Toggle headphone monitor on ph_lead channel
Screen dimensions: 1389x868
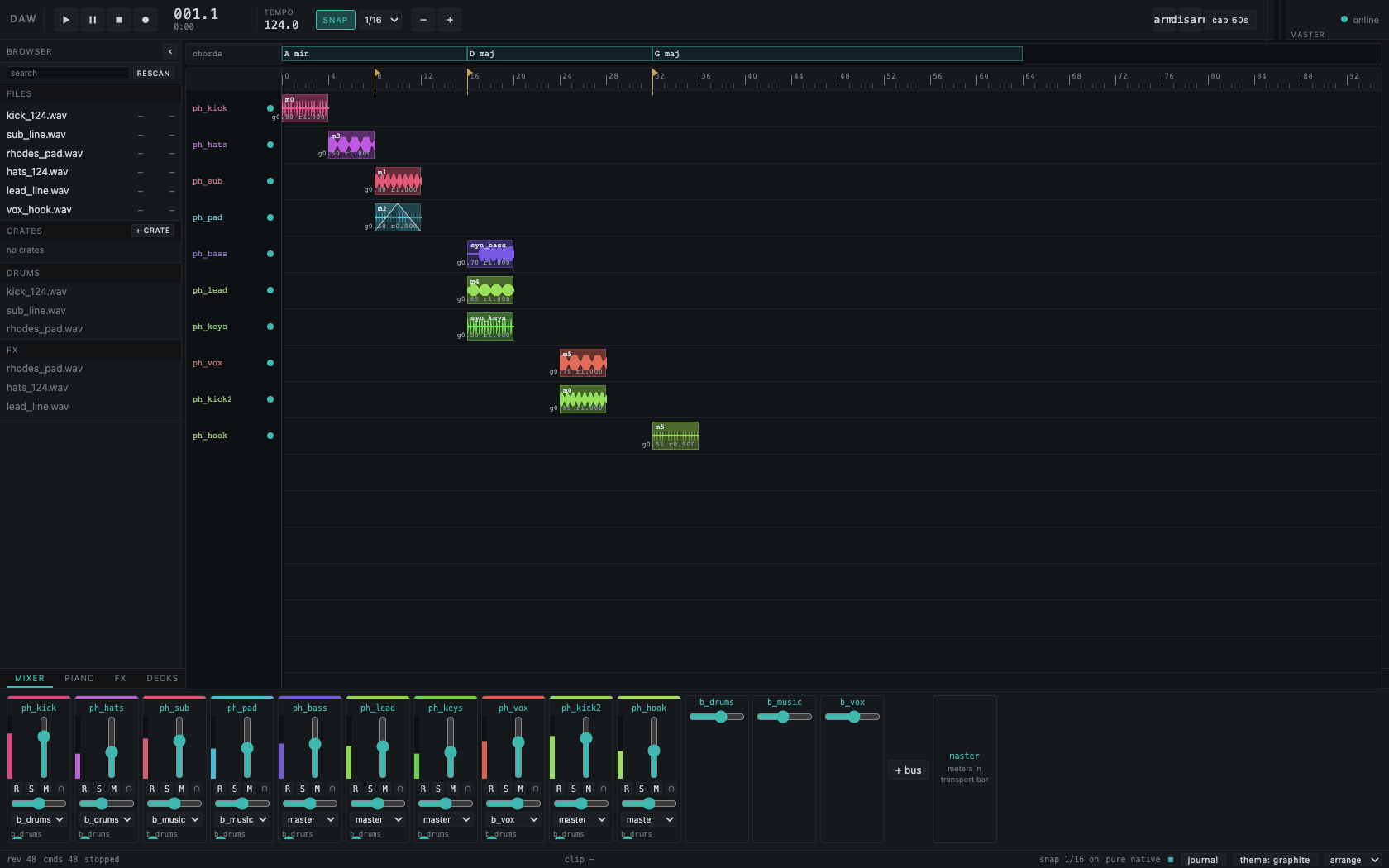tap(400, 789)
